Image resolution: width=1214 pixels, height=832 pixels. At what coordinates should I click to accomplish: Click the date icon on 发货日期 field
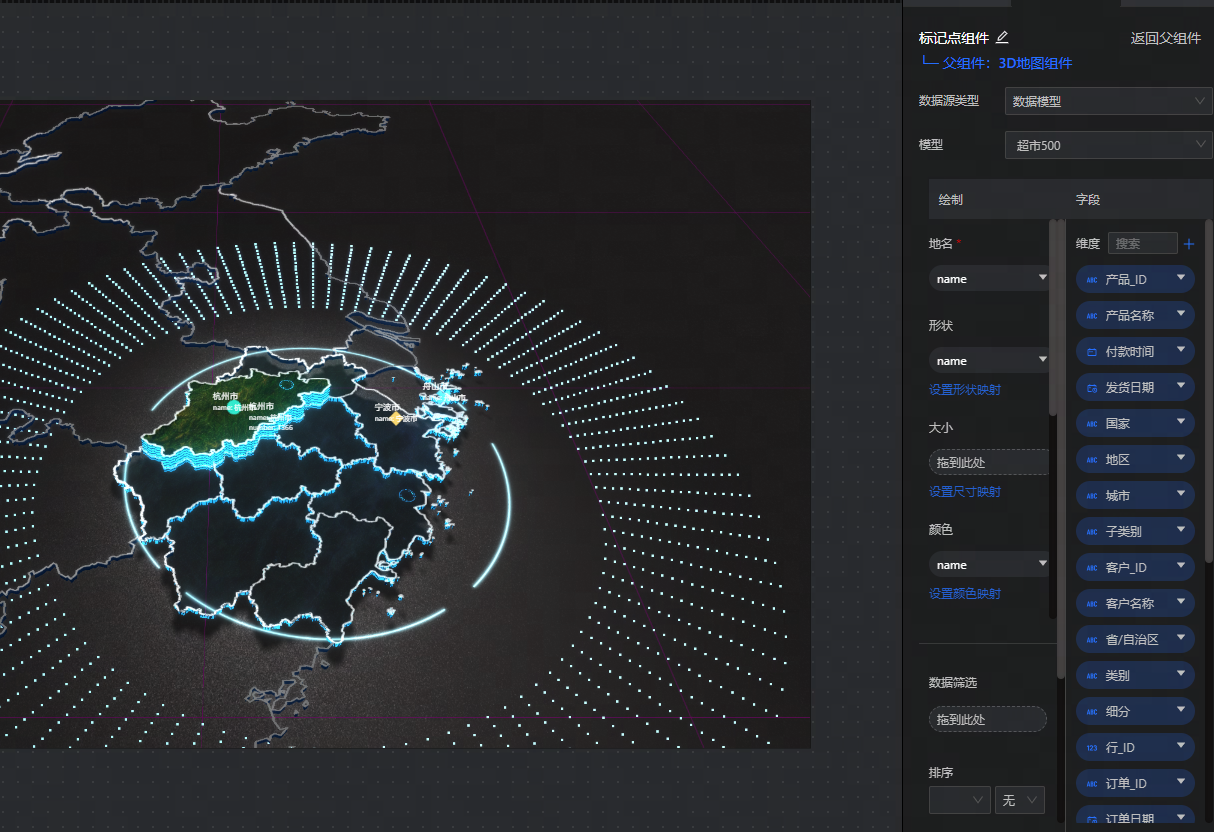(1091, 388)
